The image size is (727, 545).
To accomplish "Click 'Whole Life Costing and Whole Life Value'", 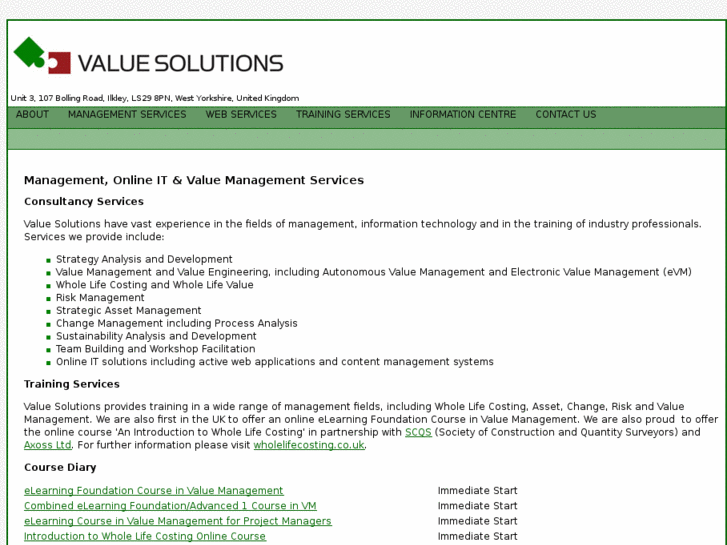I will pos(155,285).
